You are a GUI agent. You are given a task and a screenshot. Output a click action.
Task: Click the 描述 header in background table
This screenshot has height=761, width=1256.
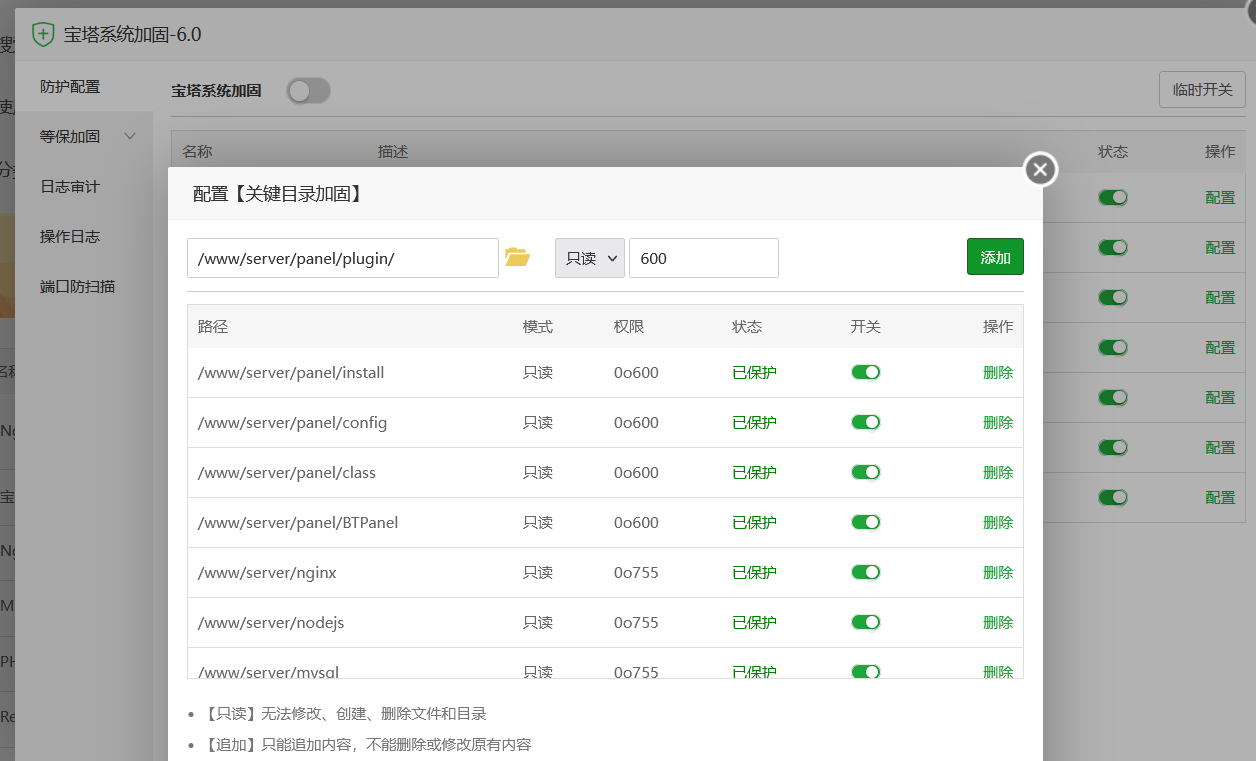[x=393, y=152]
